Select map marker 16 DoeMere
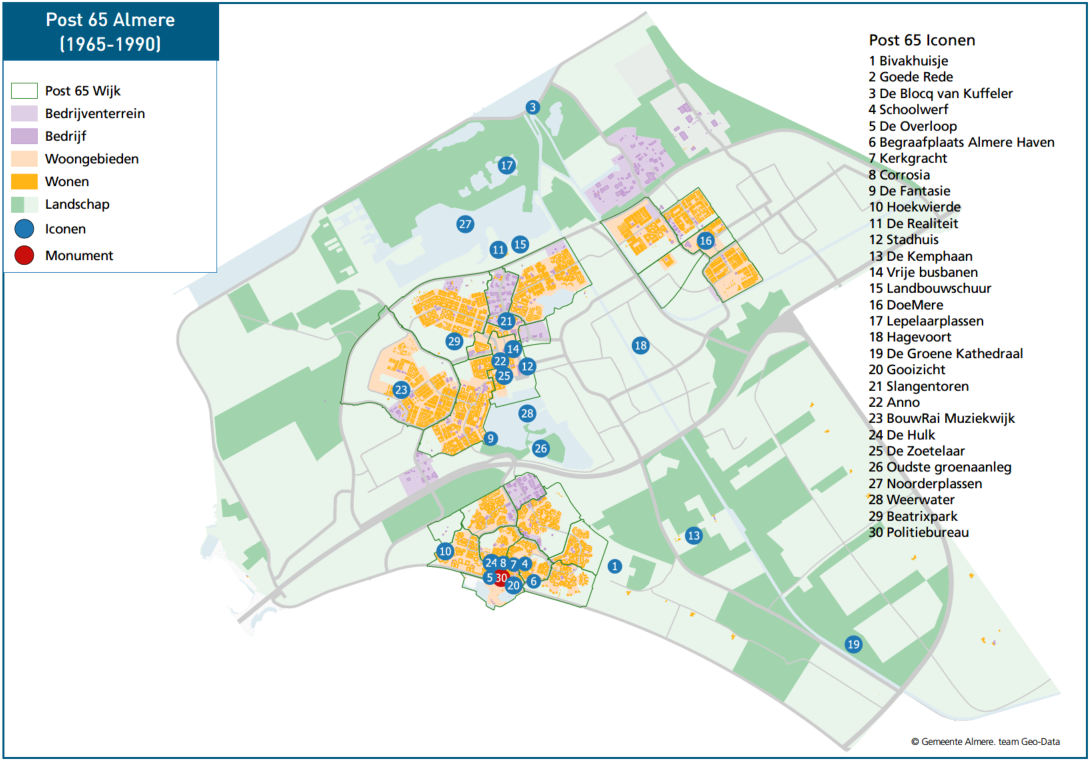 (706, 241)
